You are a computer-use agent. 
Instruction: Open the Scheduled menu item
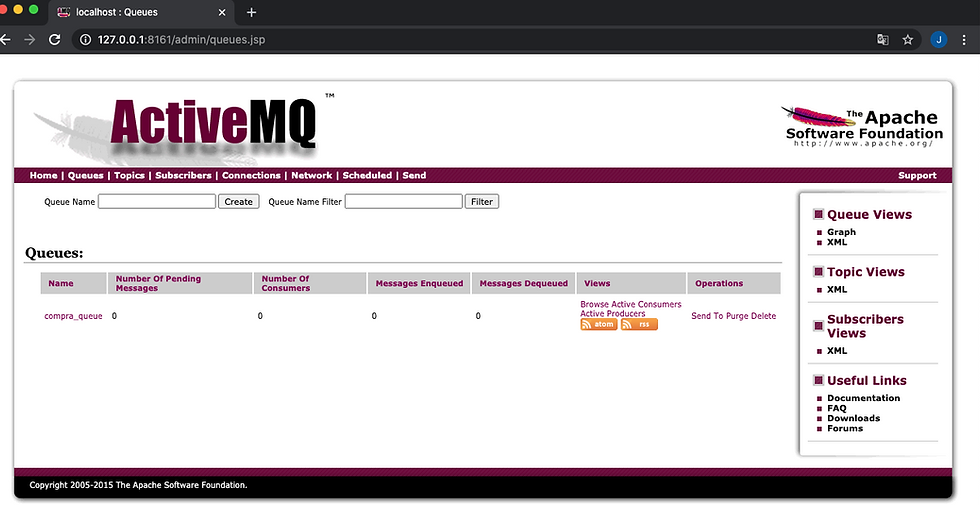click(367, 176)
